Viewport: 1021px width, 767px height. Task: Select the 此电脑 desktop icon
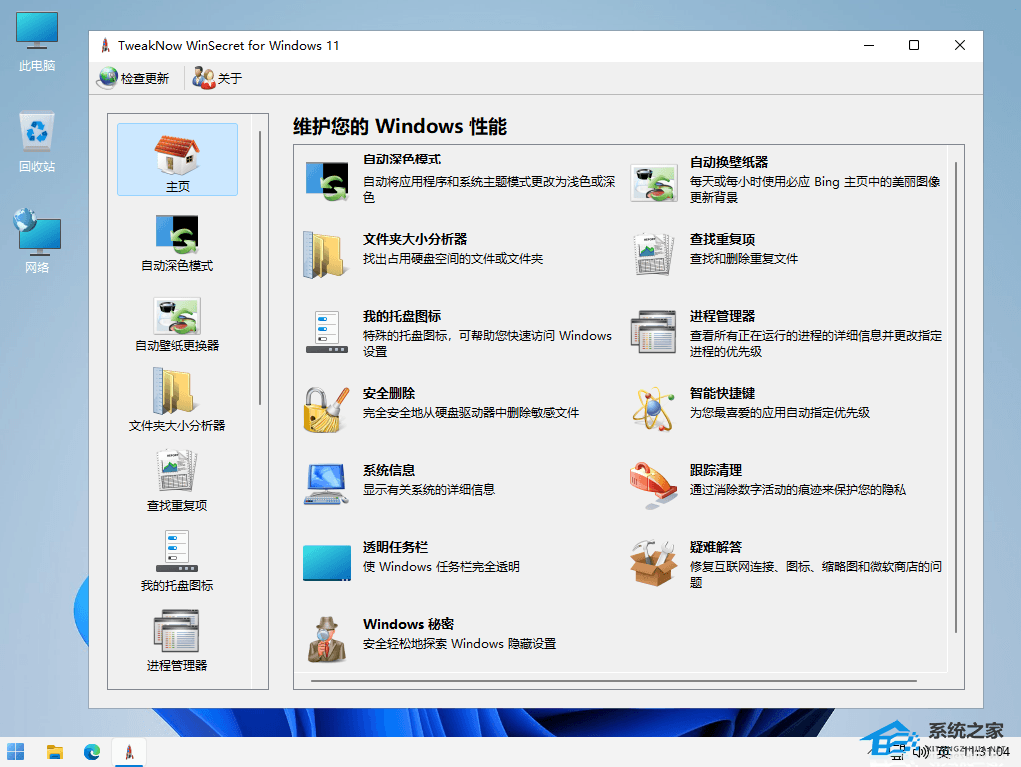click(37, 42)
